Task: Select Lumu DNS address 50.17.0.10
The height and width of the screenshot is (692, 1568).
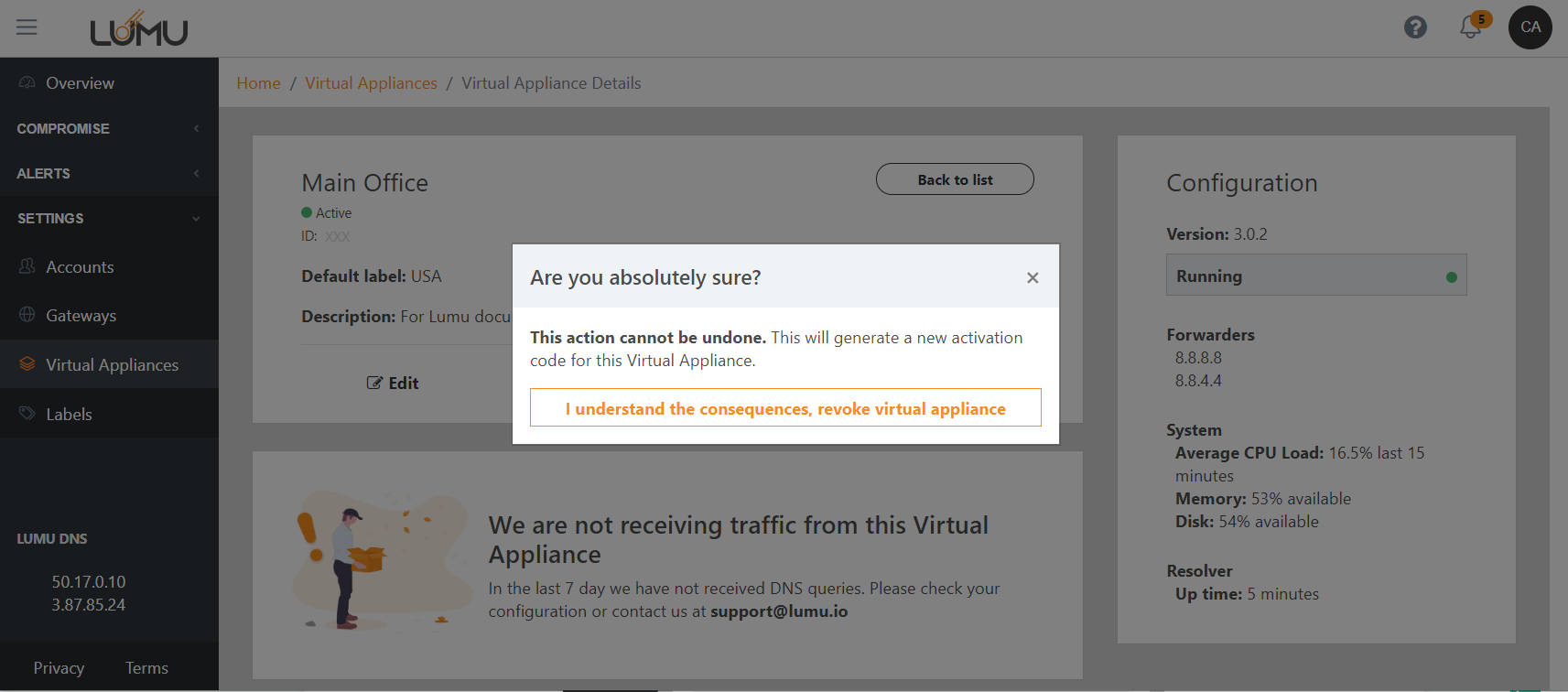Action: tap(89, 582)
